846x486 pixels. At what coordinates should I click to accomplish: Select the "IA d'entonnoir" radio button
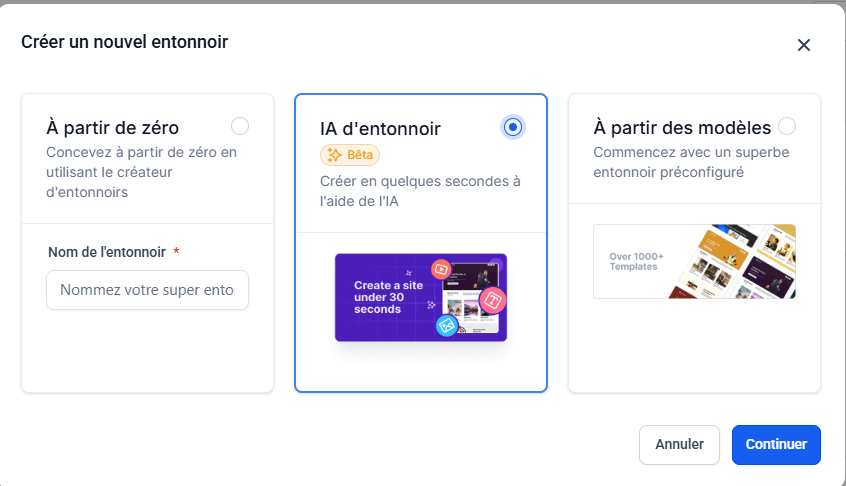tap(513, 127)
